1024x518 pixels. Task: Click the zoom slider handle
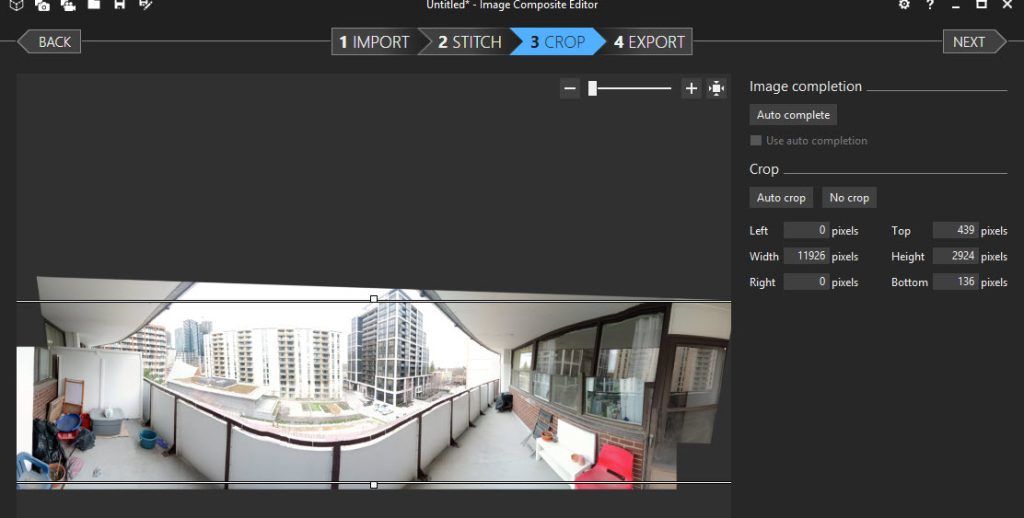click(x=592, y=89)
